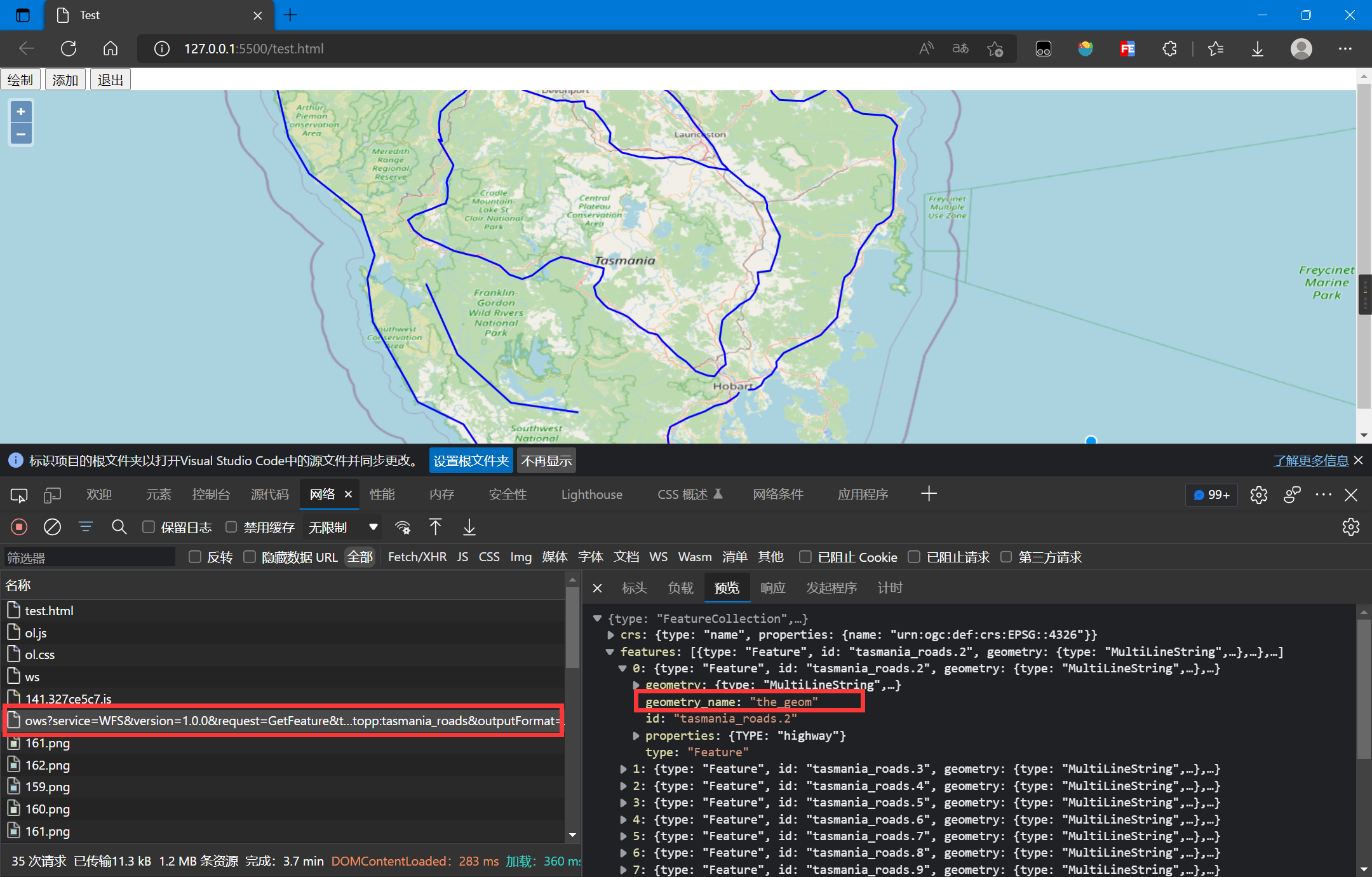The width and height of the screenshot is (1372, 877).
Task: Collapse feature 0 tasmania_roads.2 node
Action: [623, 669]
